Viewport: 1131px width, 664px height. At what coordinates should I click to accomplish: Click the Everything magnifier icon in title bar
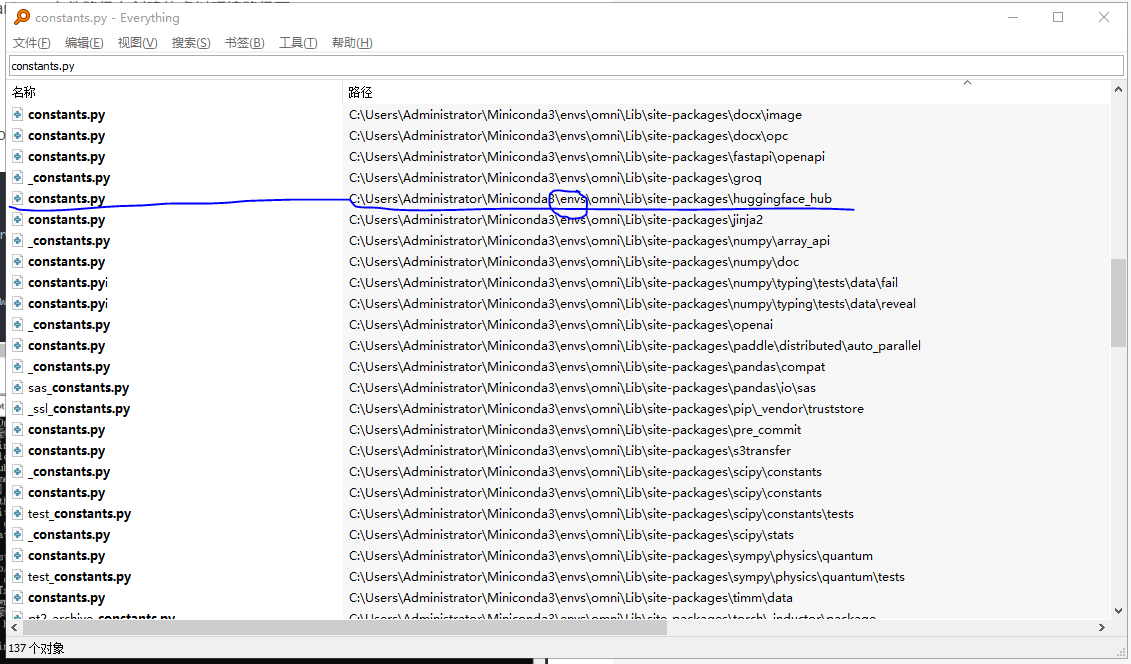click(x=22, y=17)
